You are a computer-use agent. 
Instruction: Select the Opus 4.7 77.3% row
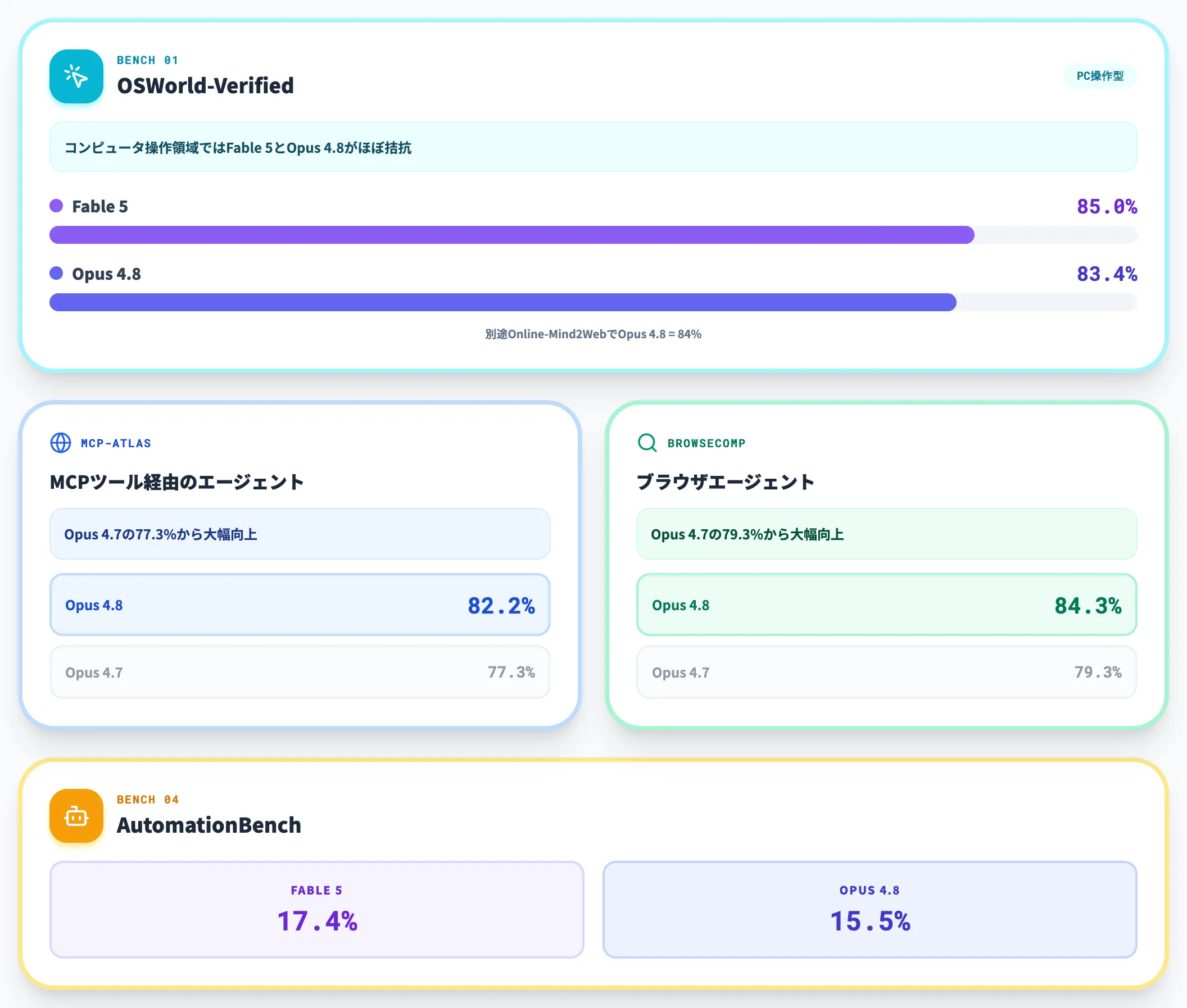[x=300, y=673]
